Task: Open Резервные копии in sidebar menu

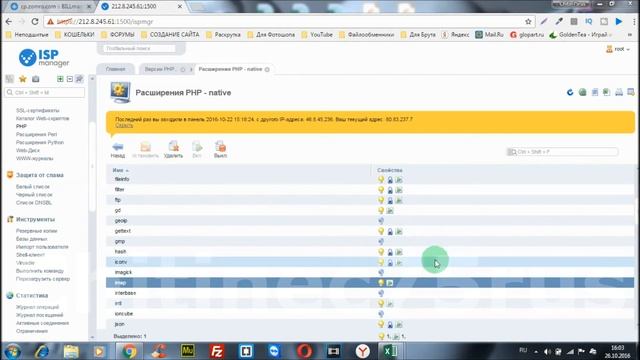Action: click(x=36, y=231)
